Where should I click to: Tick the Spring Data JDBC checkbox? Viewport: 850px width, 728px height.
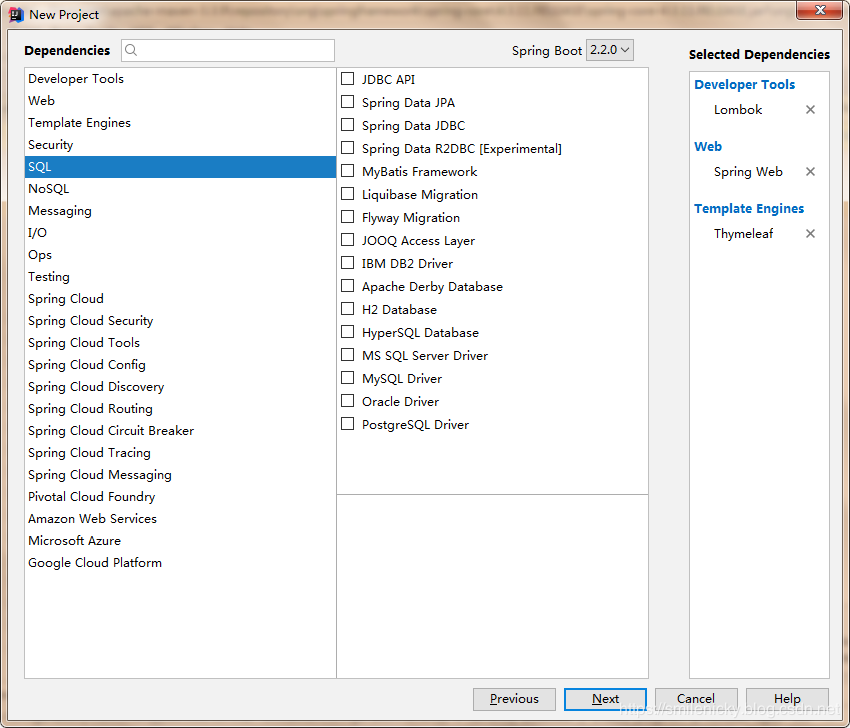[347, 125]
